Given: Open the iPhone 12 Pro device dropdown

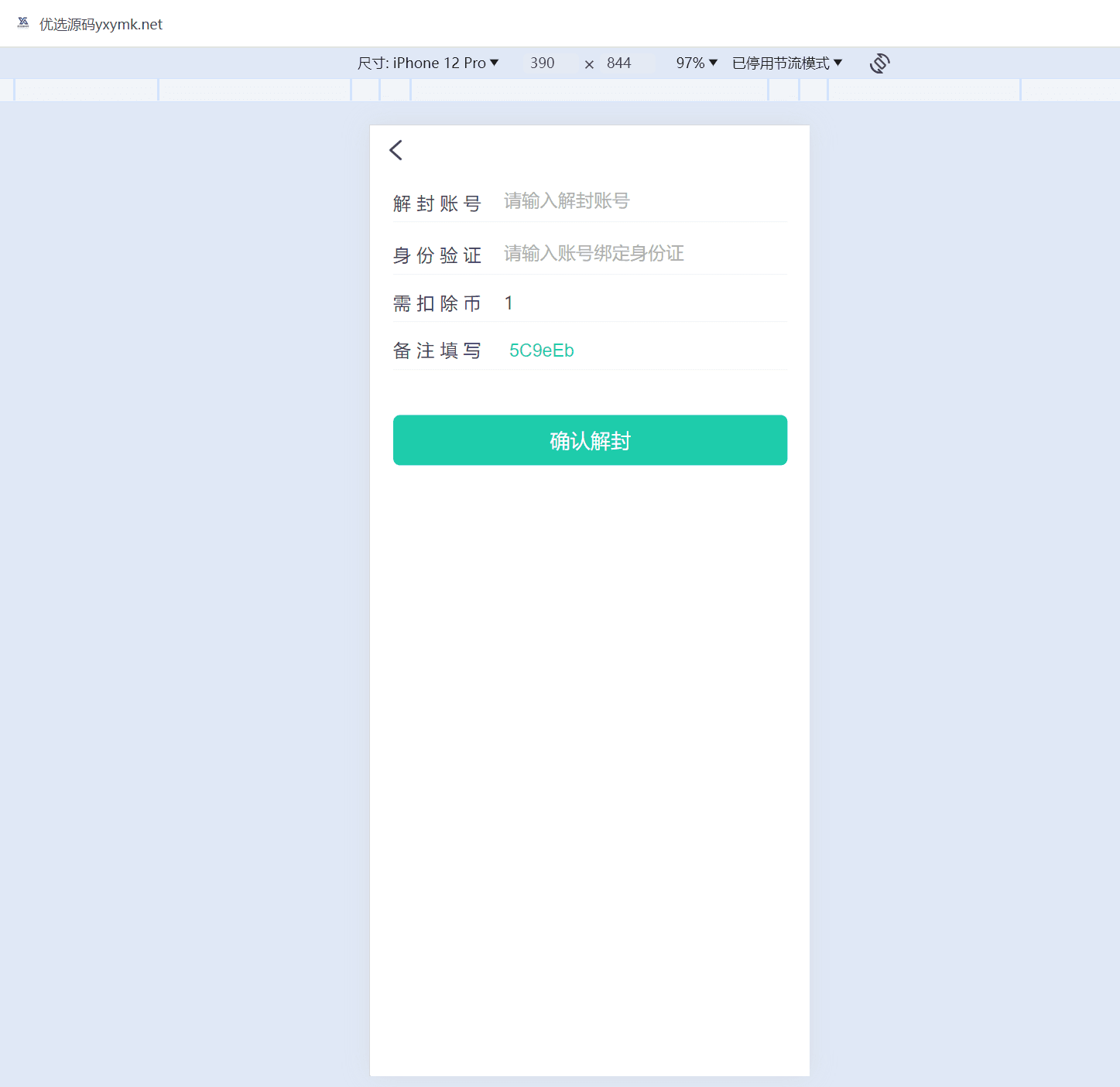Looking at the screenshot, I should click(x=428, y=63).
